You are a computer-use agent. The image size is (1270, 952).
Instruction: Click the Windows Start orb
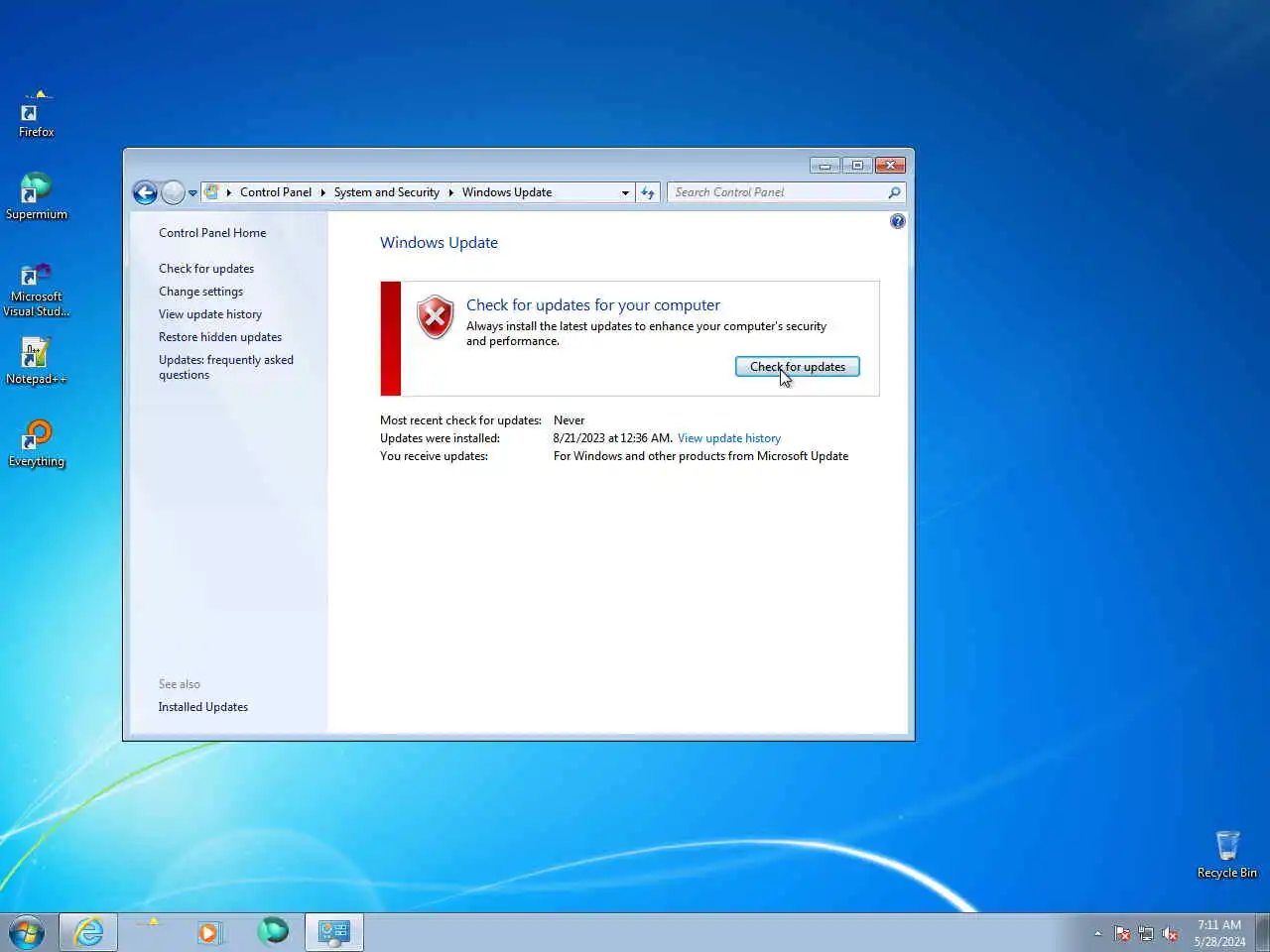pyautogui.click(x=27, y=932)
